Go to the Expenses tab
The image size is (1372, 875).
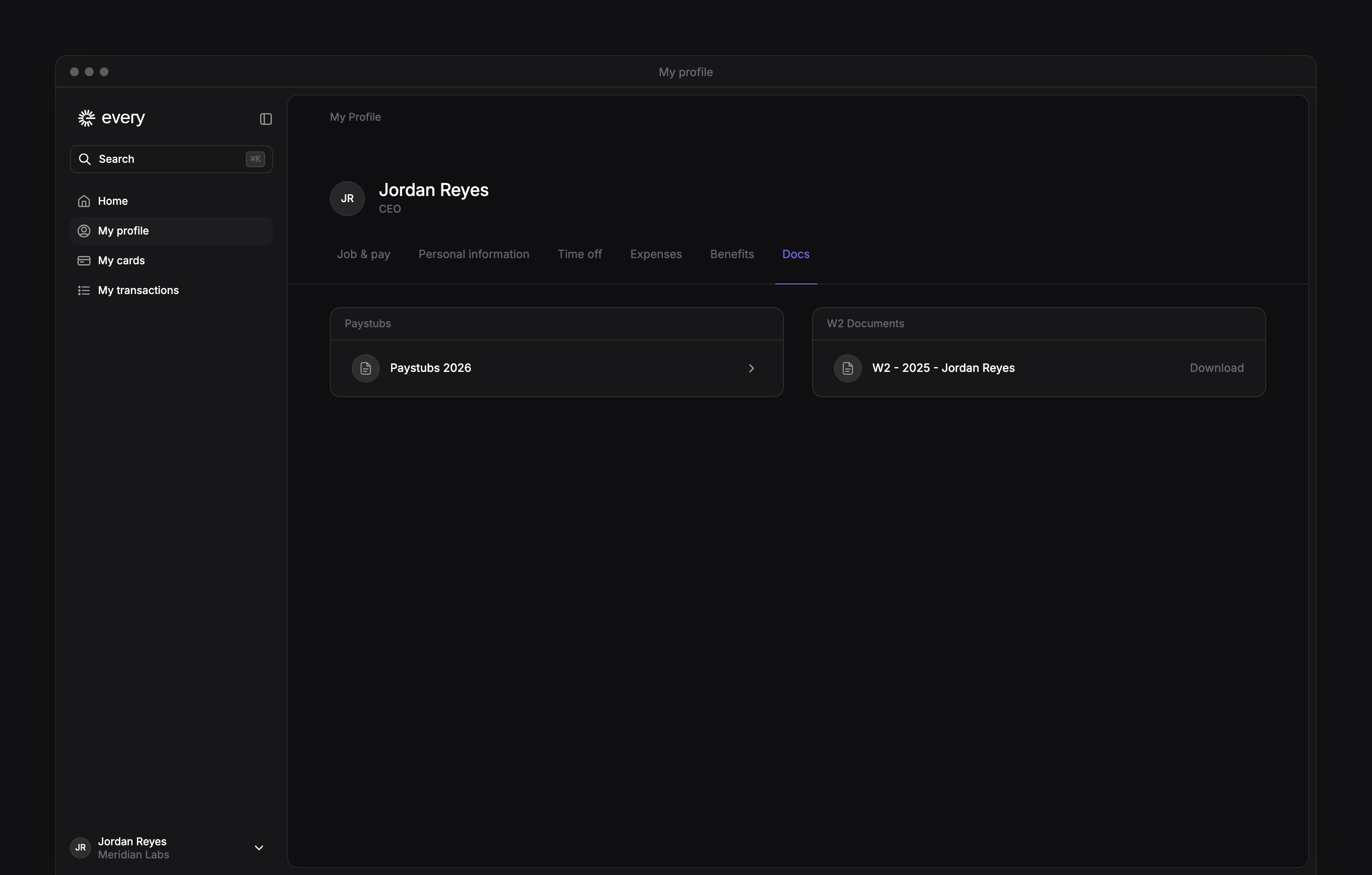656,254
